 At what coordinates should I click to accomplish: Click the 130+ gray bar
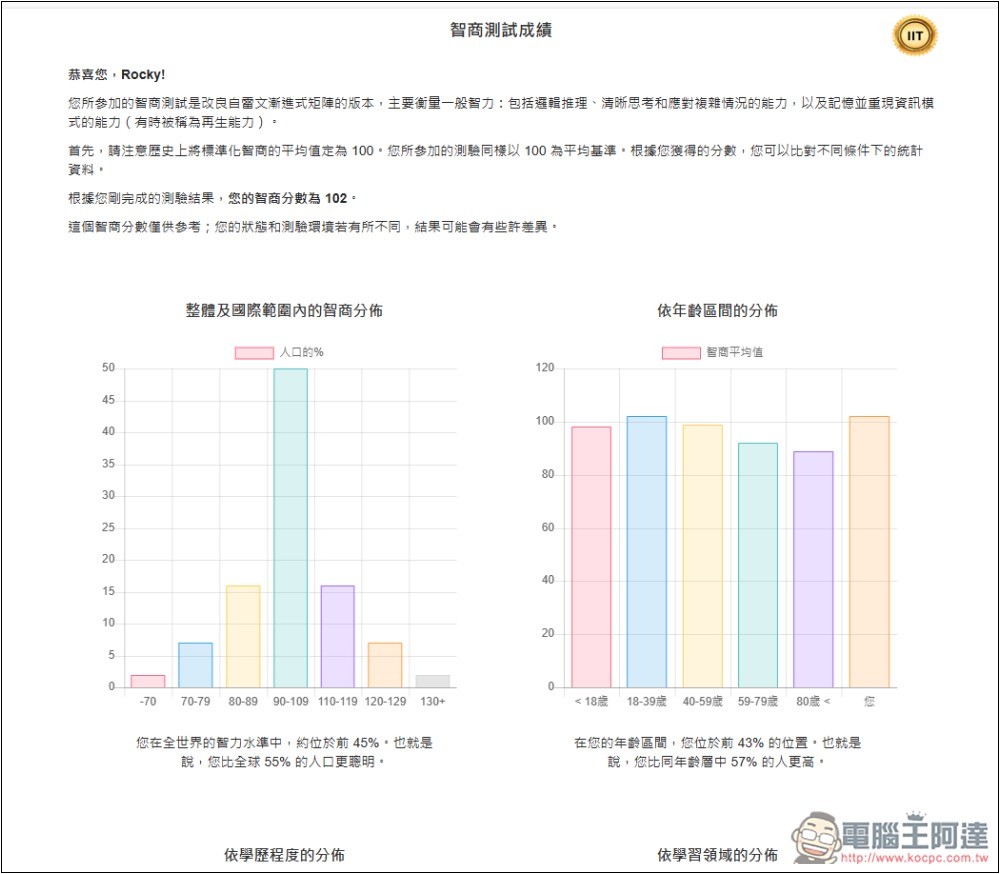432,681
